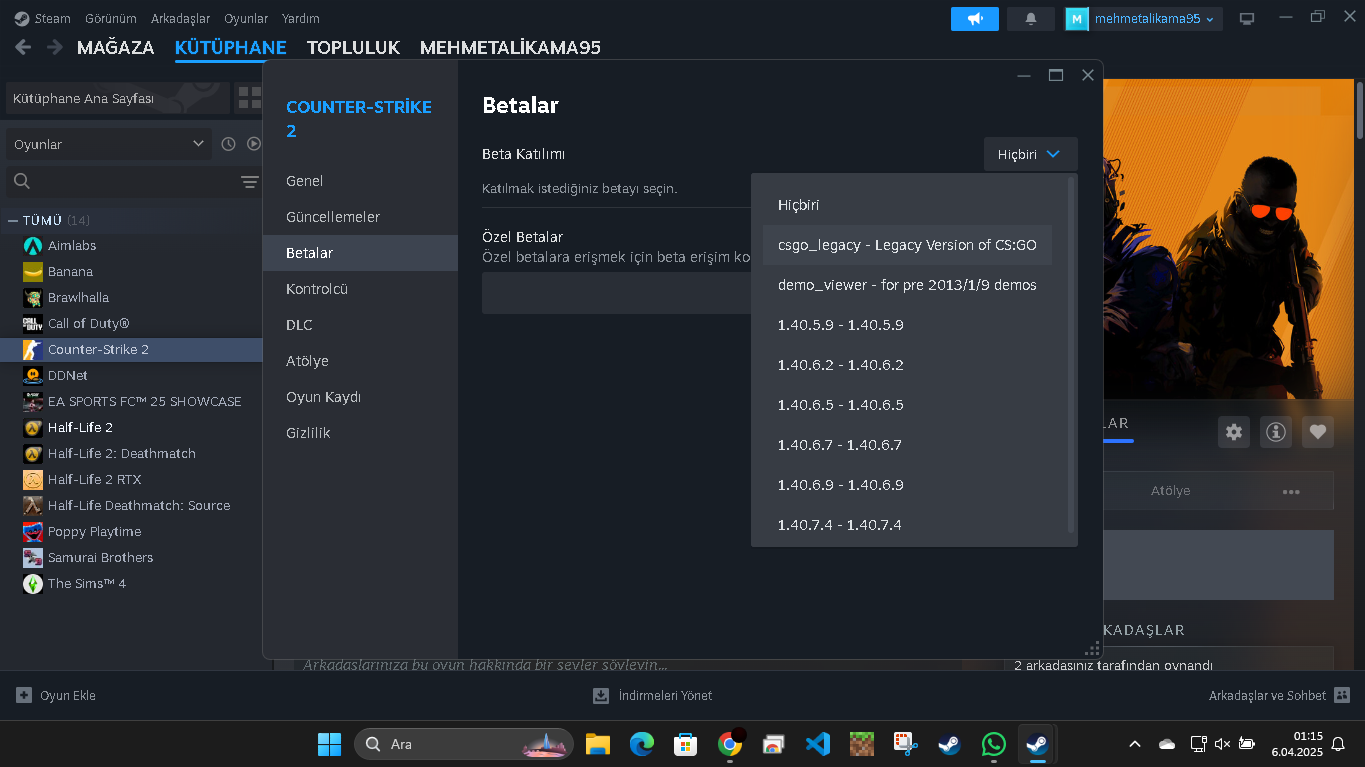Collapse the TÜMÜ game category

(13, 220)
